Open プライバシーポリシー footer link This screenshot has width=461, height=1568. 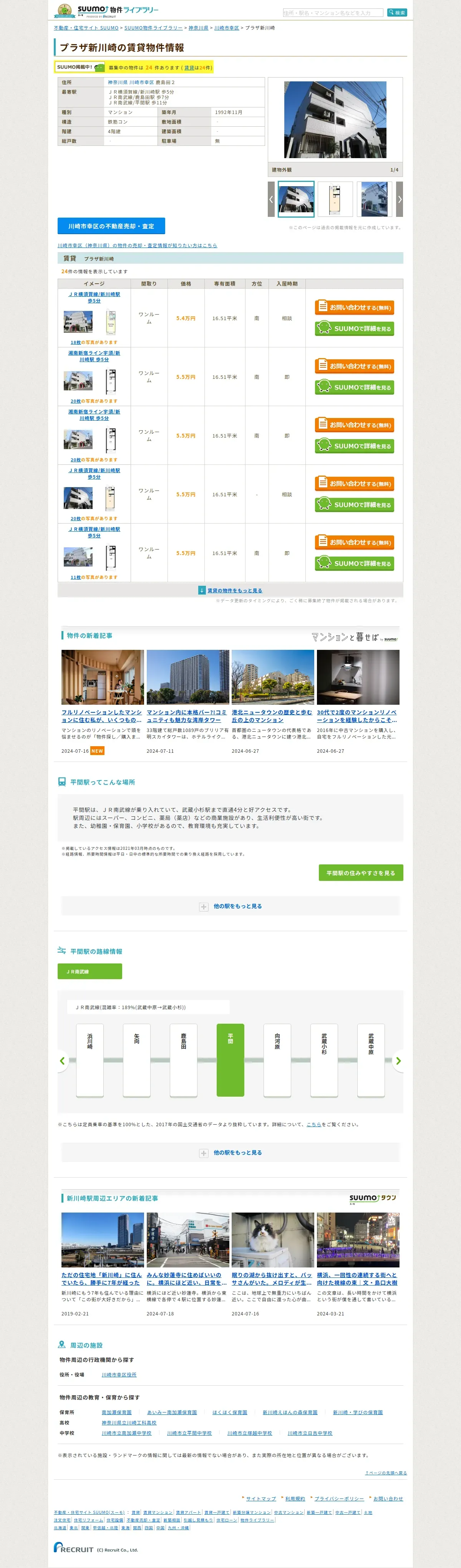339,1499
